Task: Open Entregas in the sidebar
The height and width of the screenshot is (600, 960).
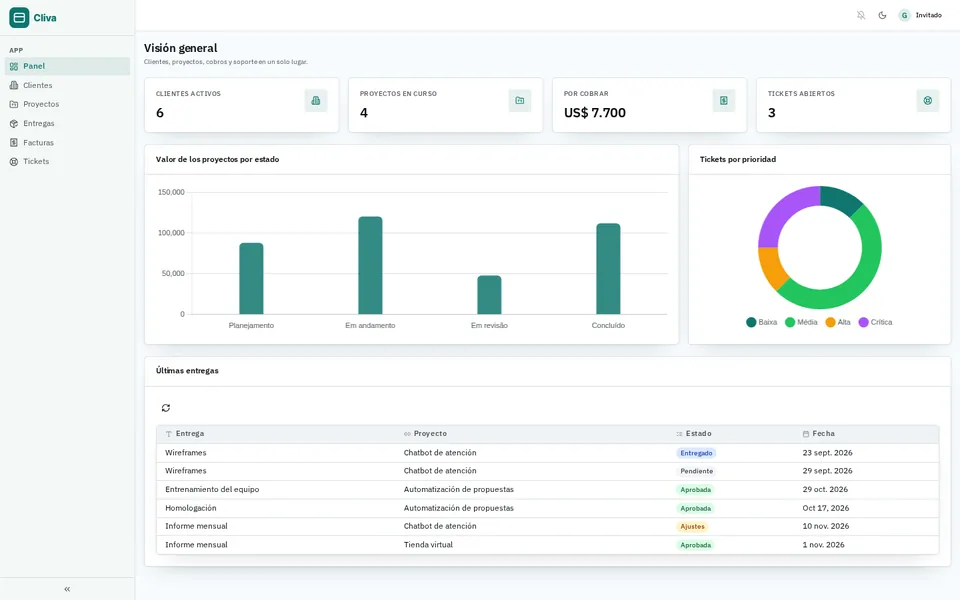Action: [67, 123]
